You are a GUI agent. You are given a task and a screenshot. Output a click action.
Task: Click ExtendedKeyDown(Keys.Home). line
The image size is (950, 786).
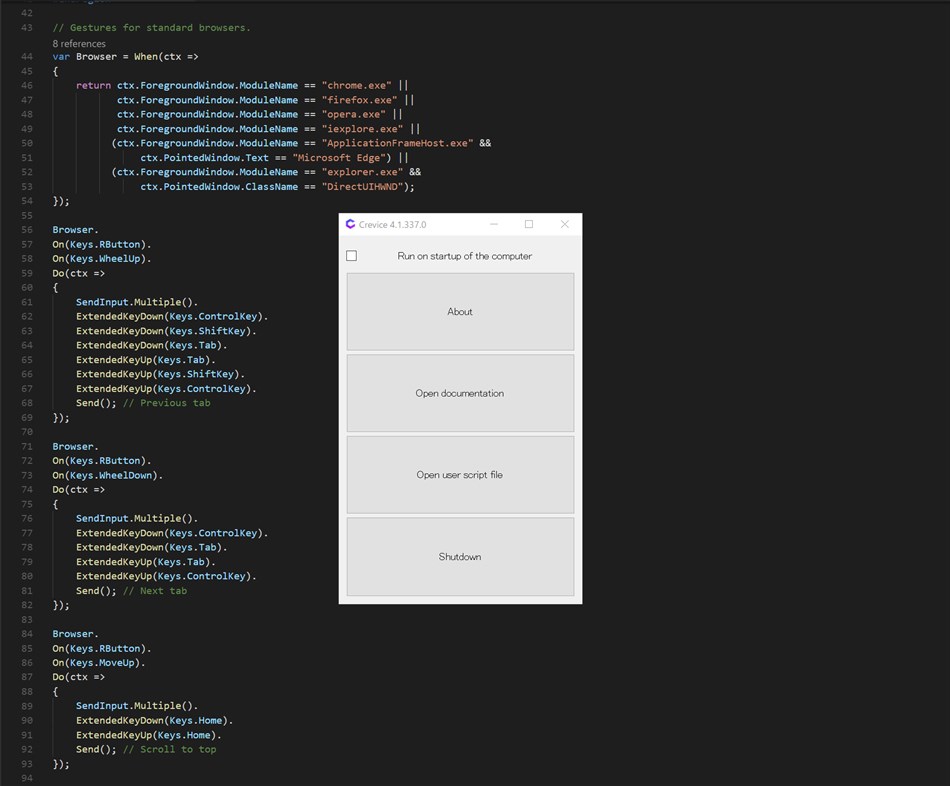(154, 721)
